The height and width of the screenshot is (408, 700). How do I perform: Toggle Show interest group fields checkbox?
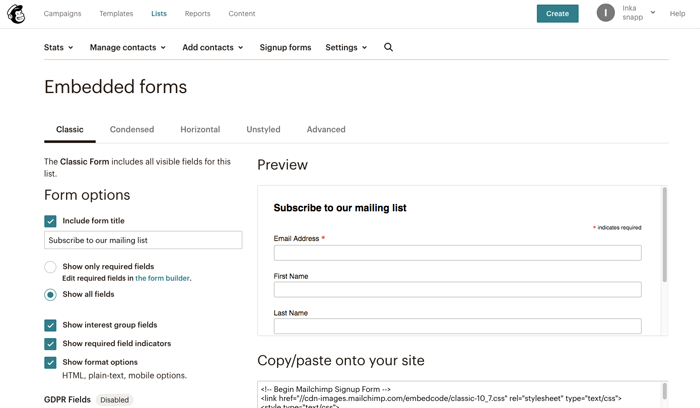pos(50,325)
